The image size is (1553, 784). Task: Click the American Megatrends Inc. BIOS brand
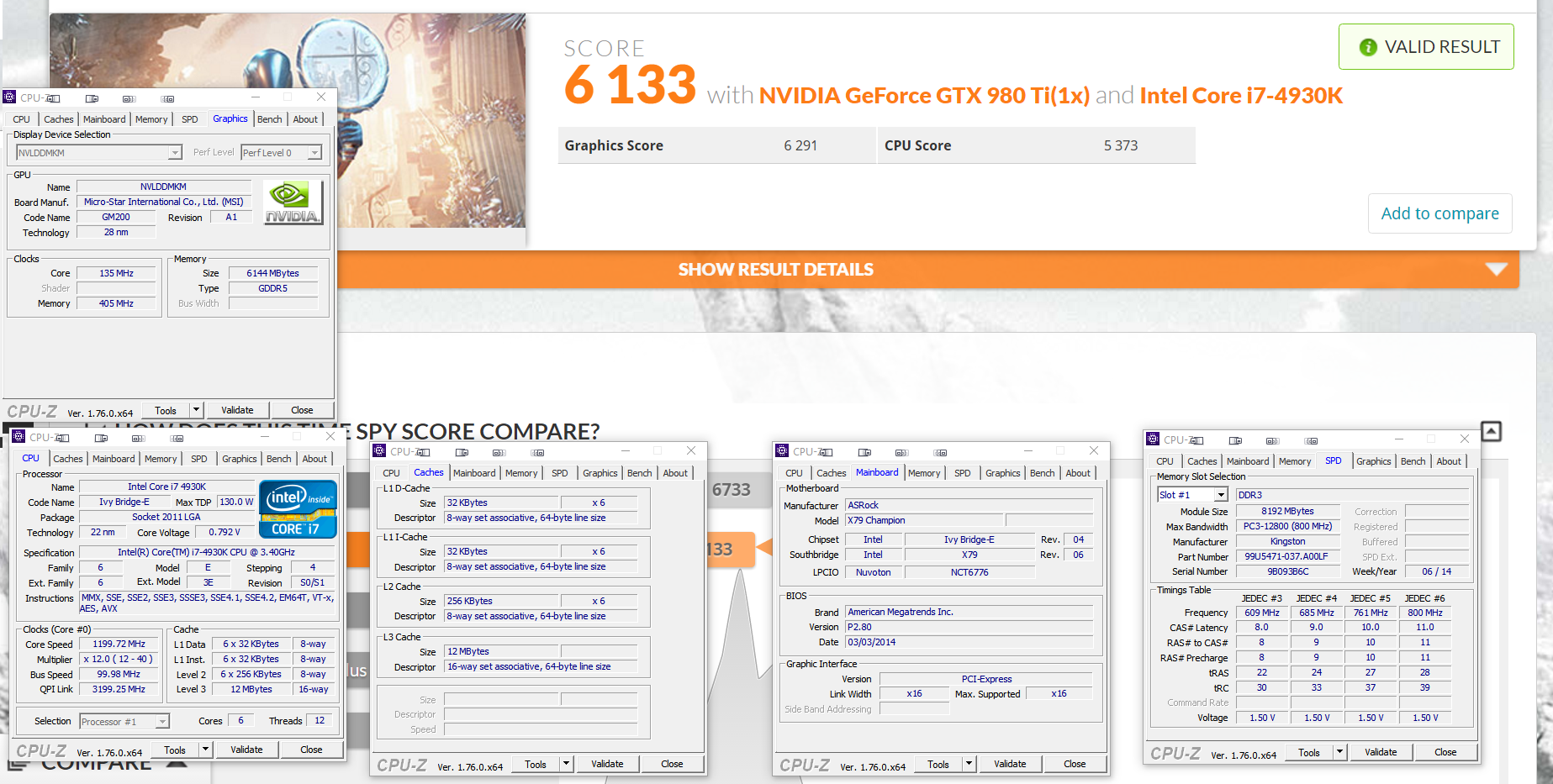click(969, 612)
